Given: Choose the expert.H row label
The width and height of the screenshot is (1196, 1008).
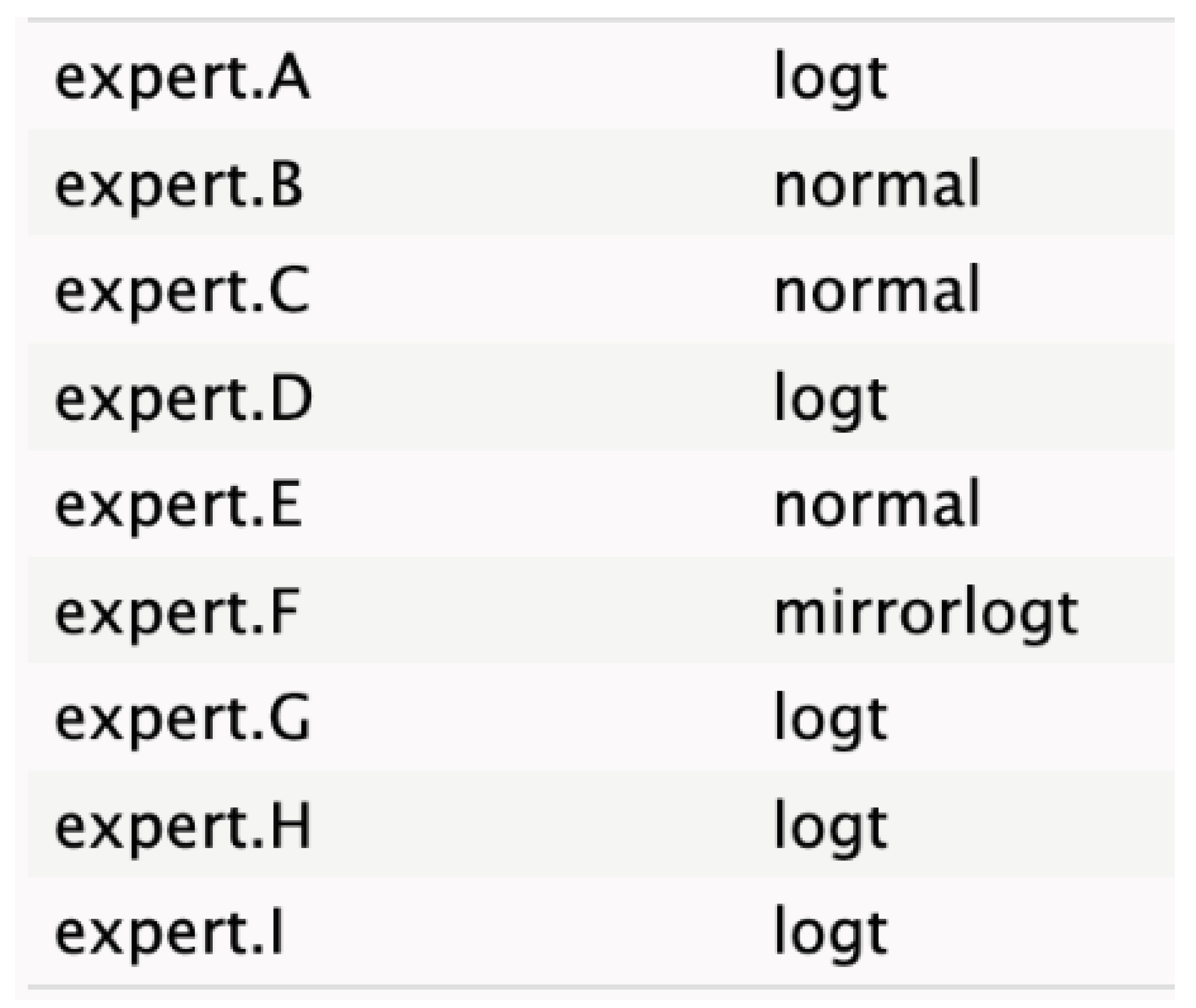Looking at the screenshot, I should [x=183, y=827].
